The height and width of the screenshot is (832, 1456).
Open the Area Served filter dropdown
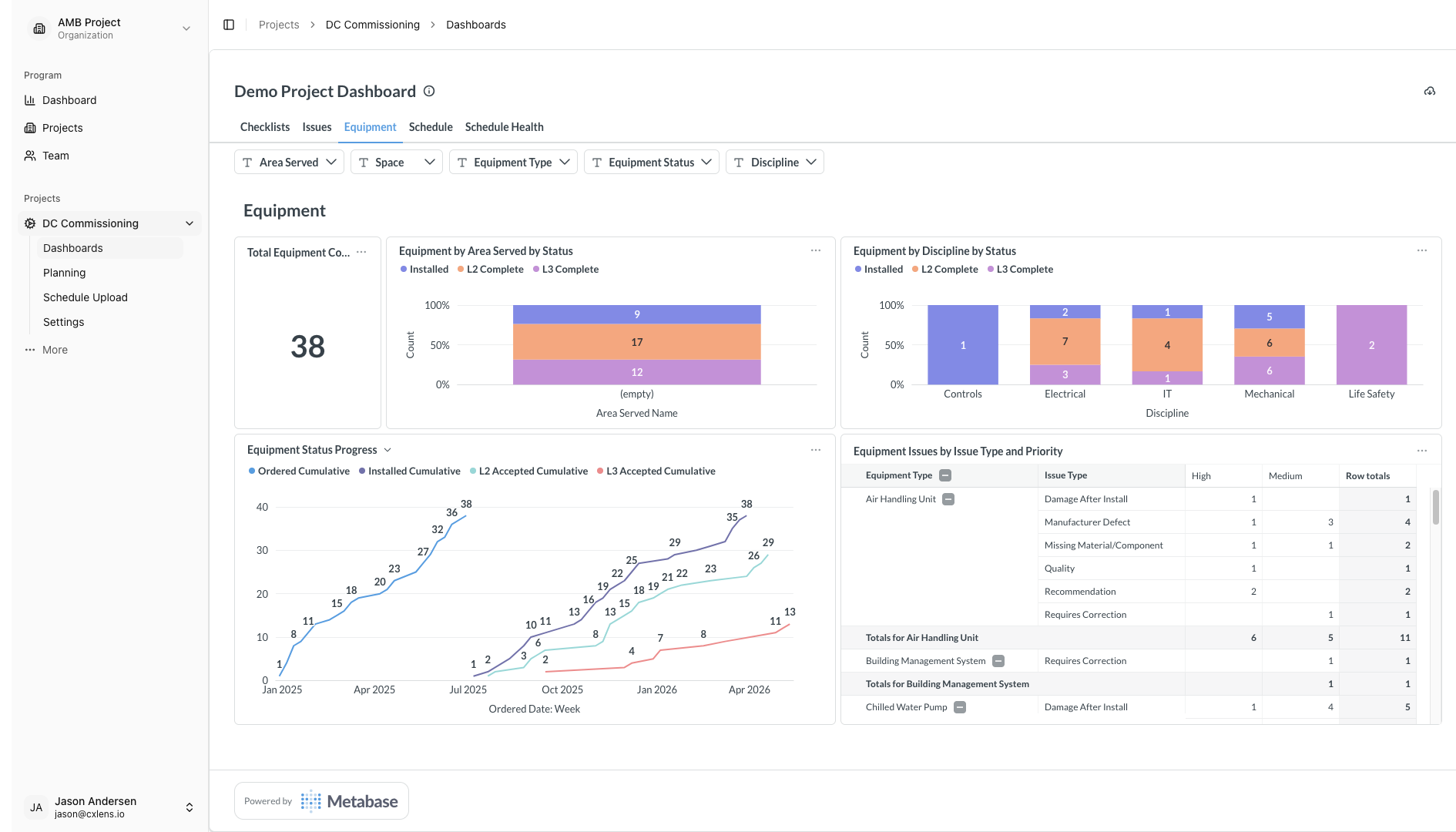click(289, 162)
